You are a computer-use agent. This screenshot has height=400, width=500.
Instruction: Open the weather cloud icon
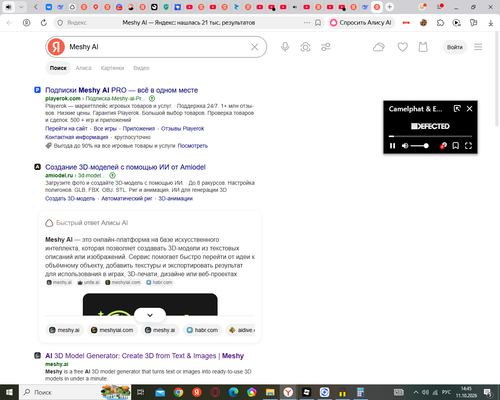pyautogui.click(x=379, y=47)
